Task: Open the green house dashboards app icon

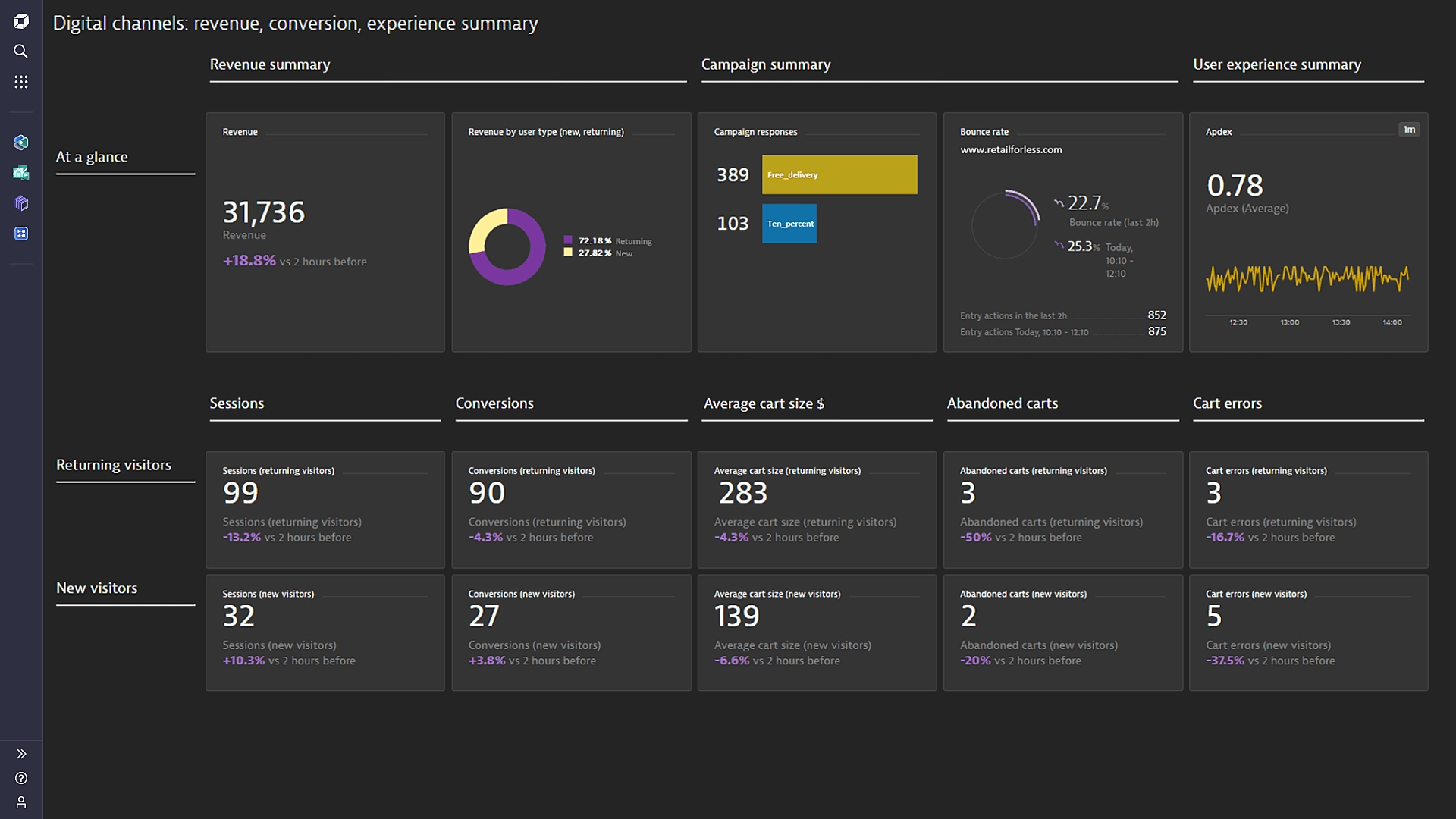Action: (21, 173)
